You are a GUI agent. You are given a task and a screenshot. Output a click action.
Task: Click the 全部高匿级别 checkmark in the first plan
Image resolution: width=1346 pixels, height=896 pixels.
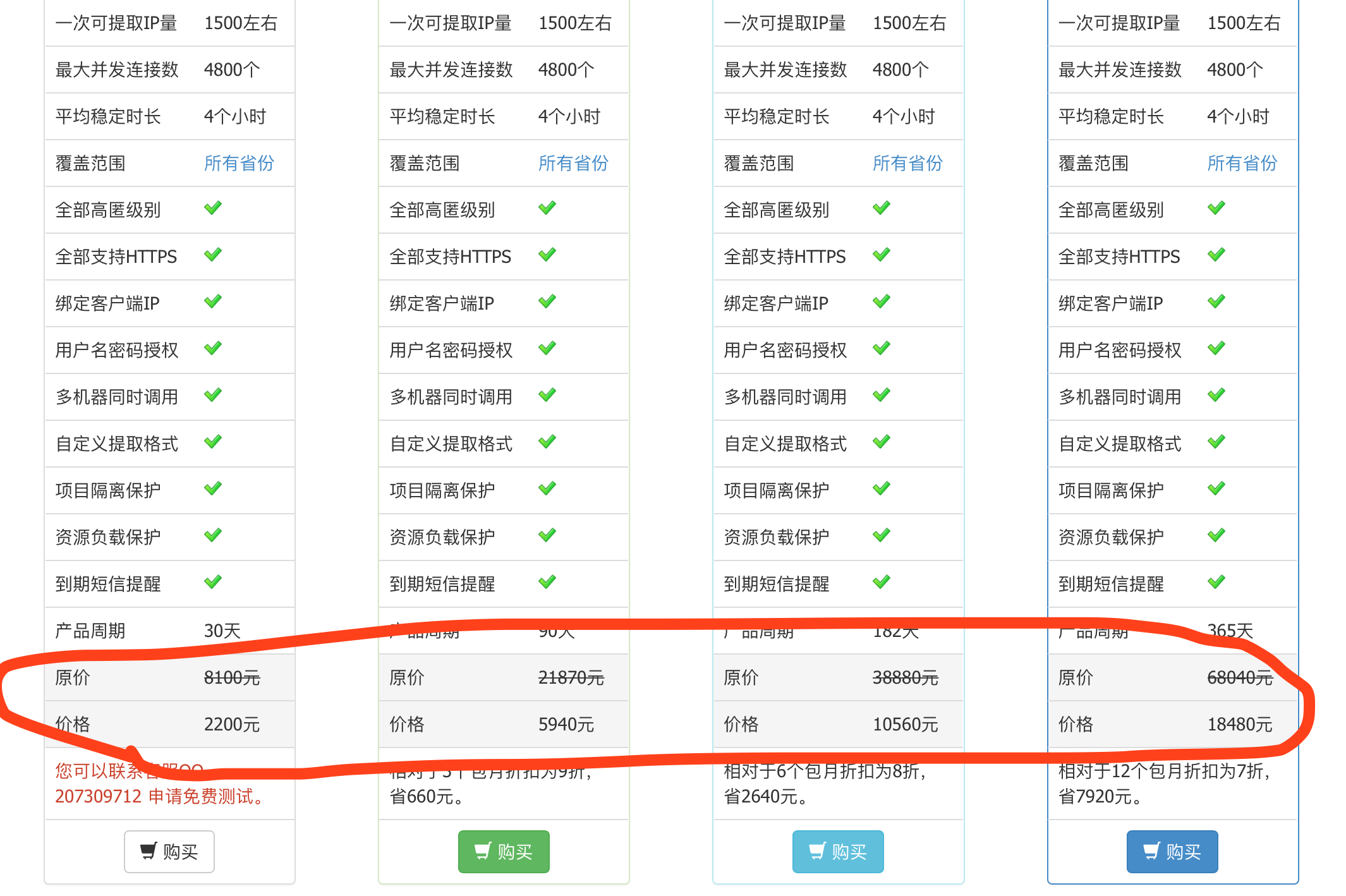[213, 208]
